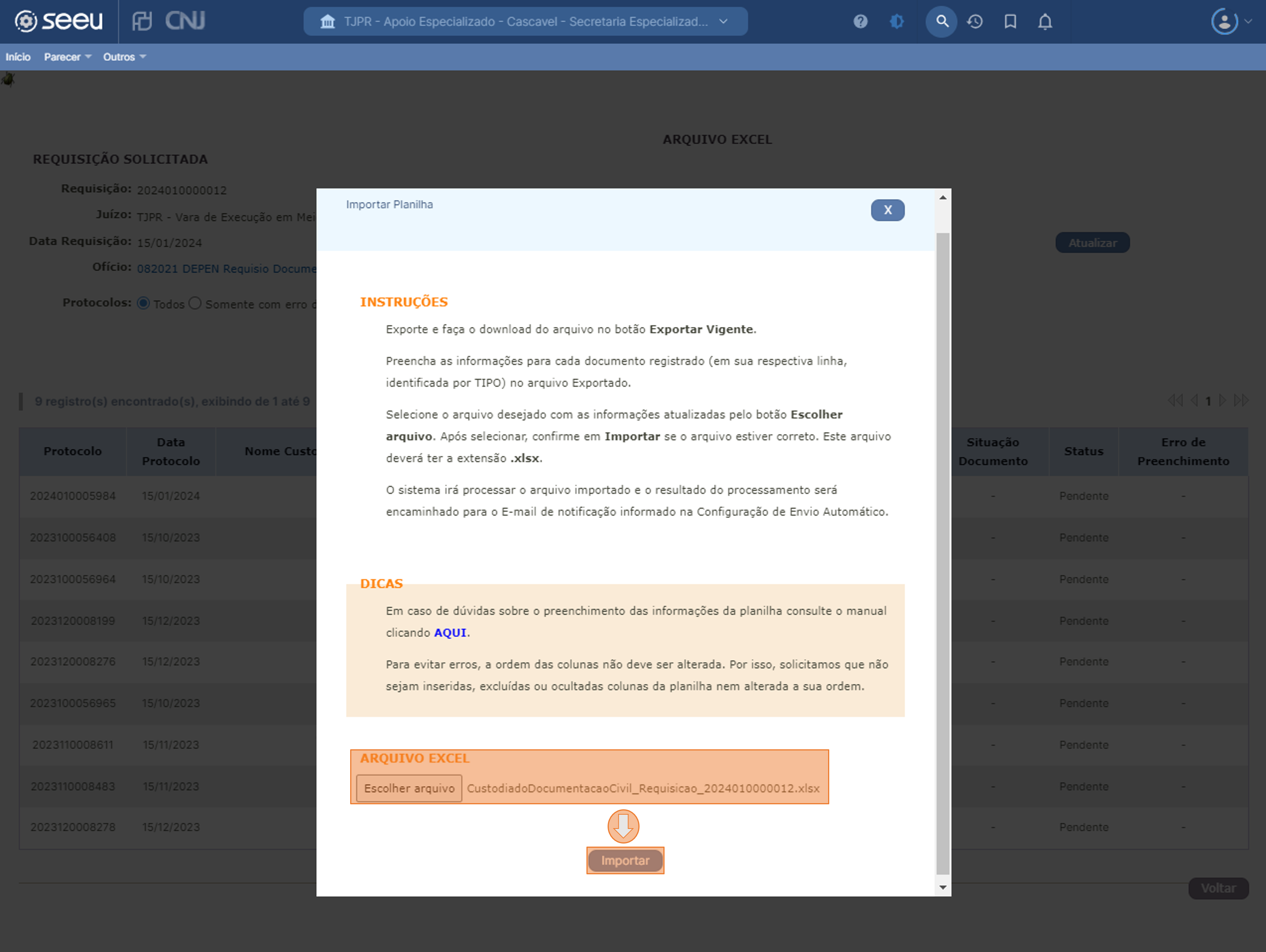Click protocol 2023120008278 cell
Viewport: 1266px width, 952px height.
73,827
